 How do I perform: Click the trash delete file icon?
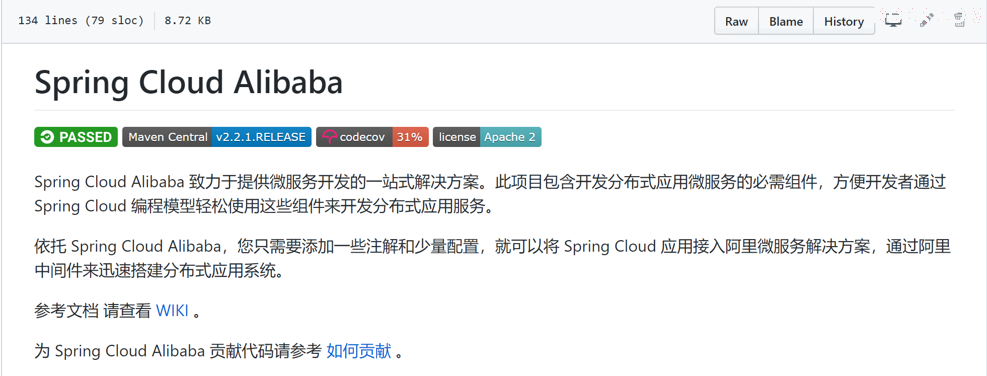point(958,20)
